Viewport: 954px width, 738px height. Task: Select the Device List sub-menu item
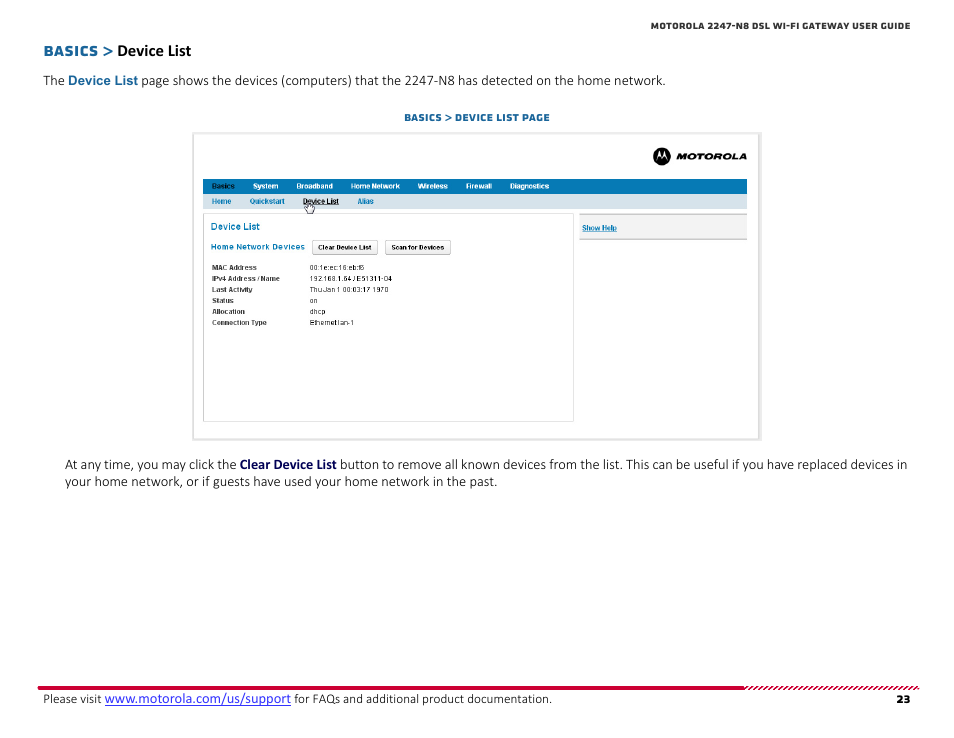[321, 201]
